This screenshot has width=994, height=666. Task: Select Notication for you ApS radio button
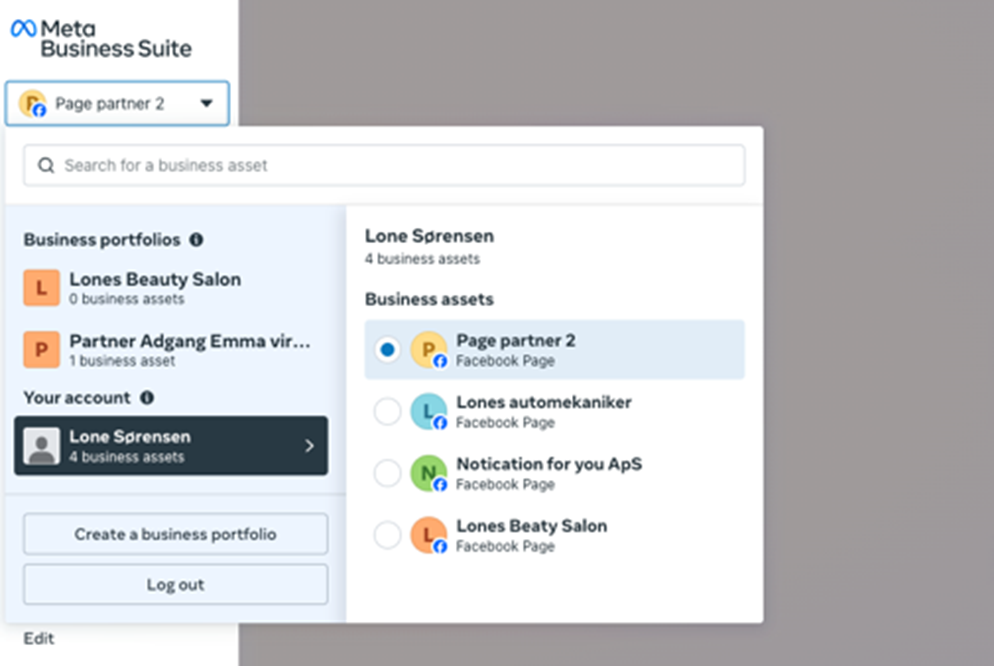click(x=387, y=473)
